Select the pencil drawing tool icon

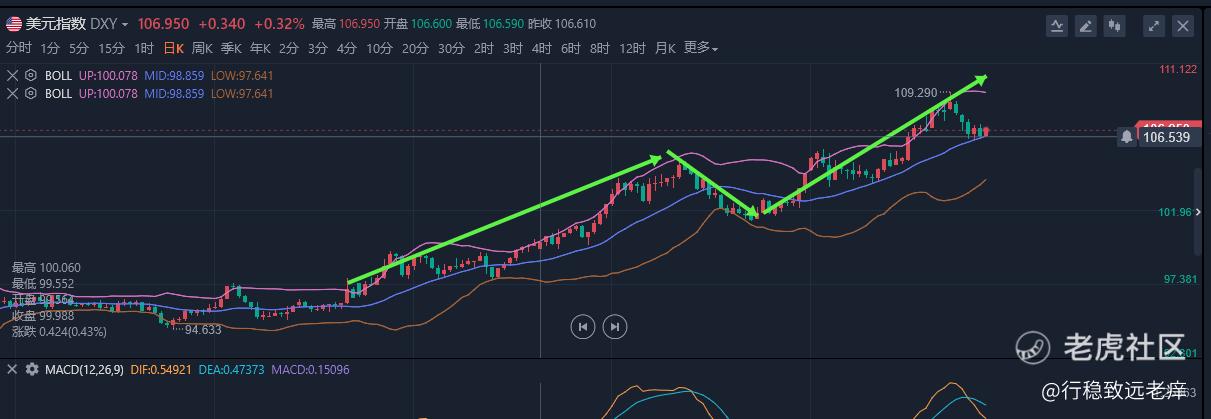1085,27
